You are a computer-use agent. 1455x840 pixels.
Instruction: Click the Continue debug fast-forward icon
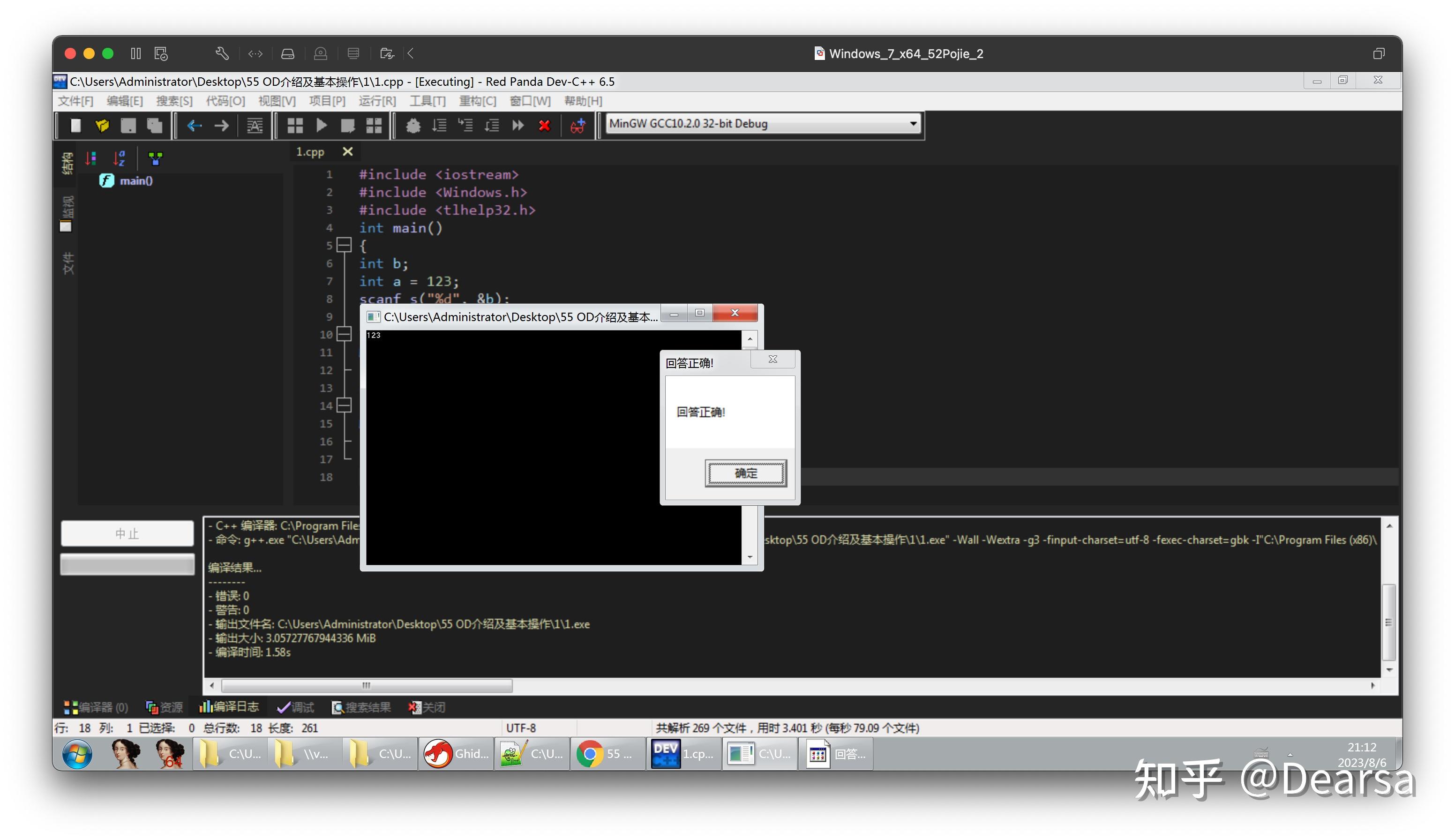click(x=517, y=125)
